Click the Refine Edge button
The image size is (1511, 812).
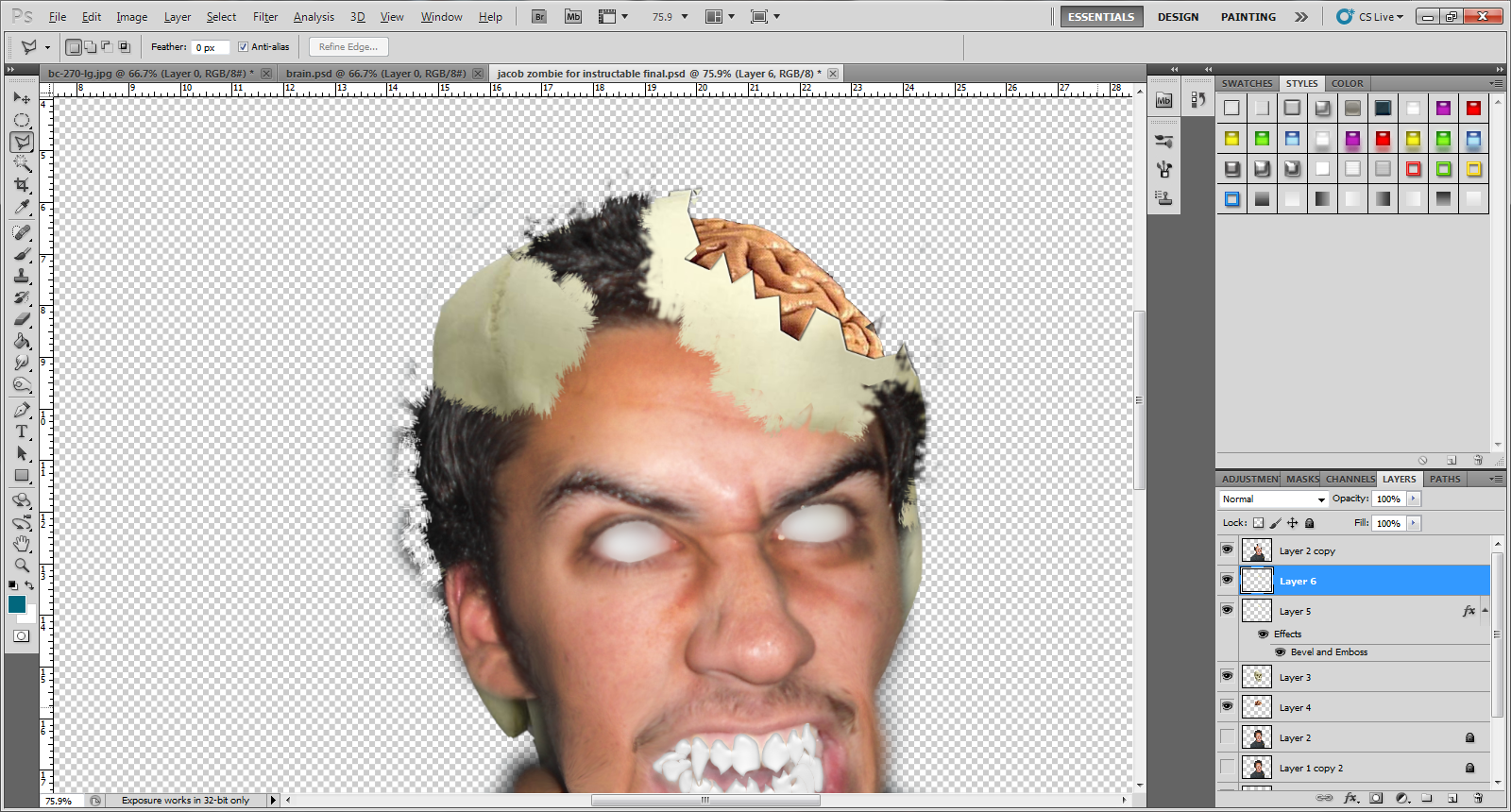coord(348,47)
